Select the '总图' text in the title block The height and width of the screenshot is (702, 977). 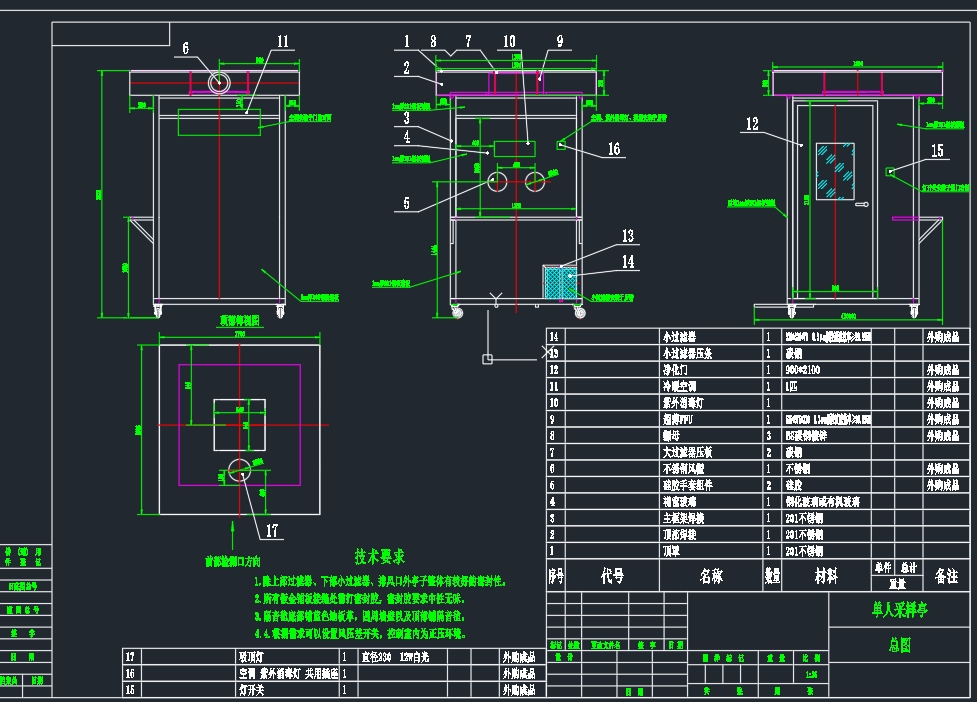pyautogui.click(x=900, y=645)
